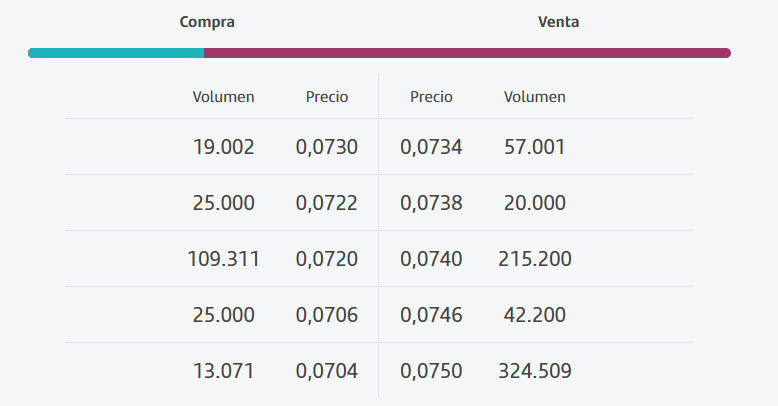This screenshot has width=778, height=406.
Task: Click buy volume 19.002
Action: pos(223,147)
